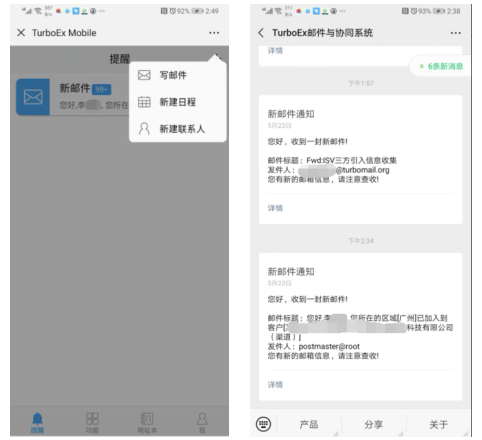Close the TurboEx Mobile page with X

[x=21, y=33]
